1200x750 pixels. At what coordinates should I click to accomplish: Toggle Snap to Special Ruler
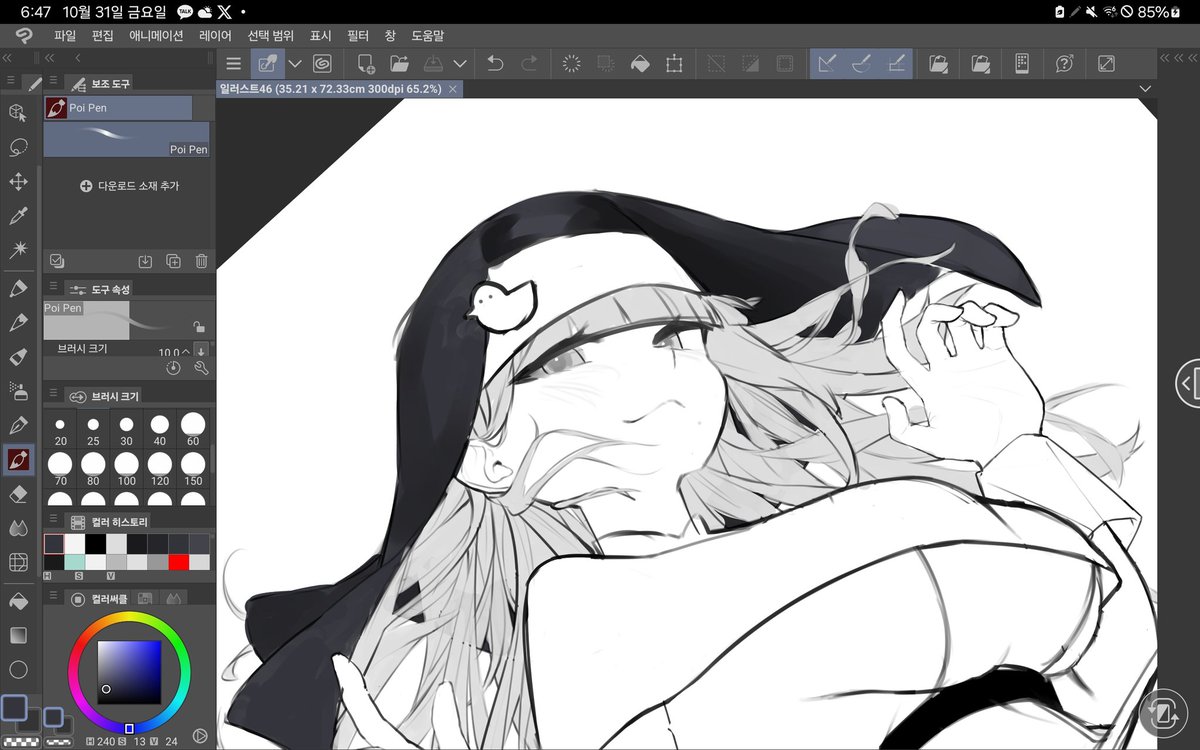coord(861,64)
